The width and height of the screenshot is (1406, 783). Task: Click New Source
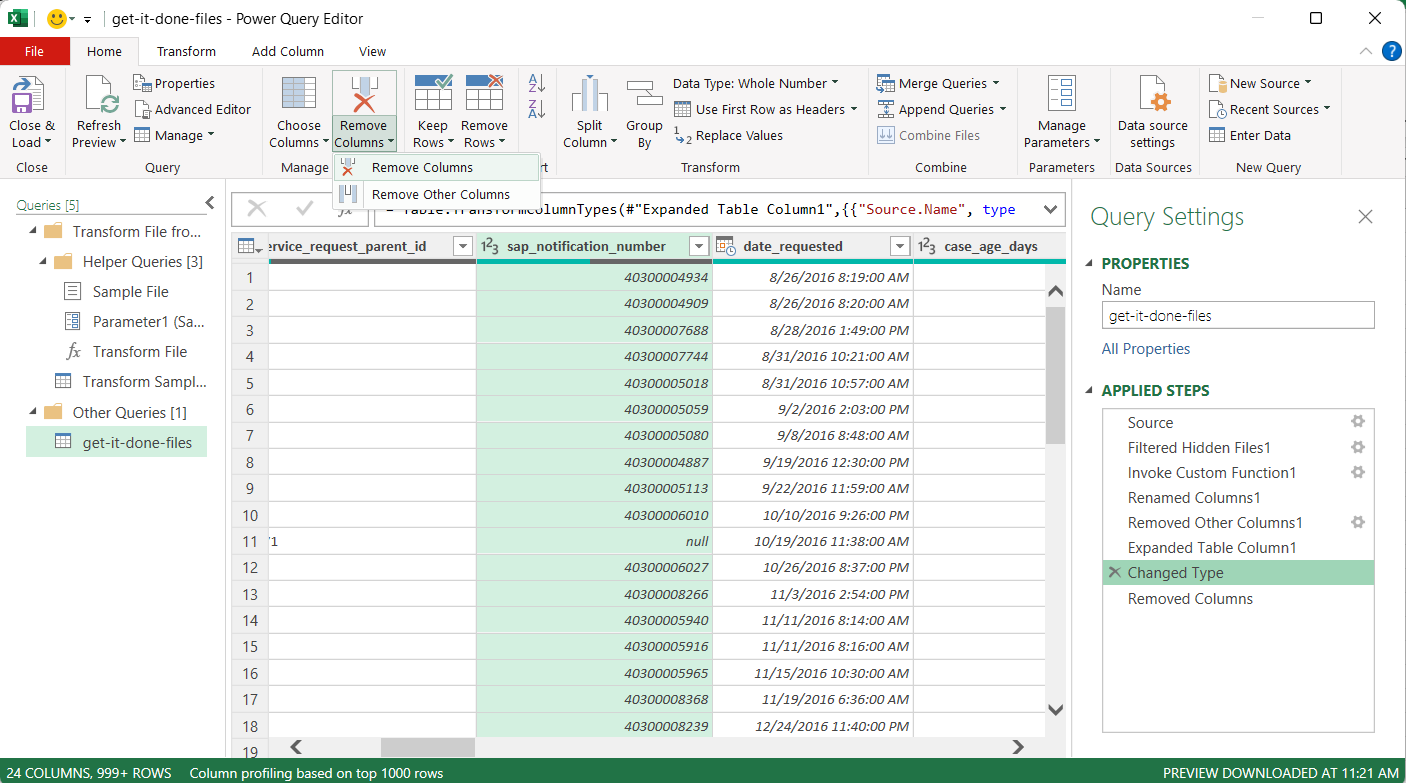pyautogui.click(x=1260, y=83)
